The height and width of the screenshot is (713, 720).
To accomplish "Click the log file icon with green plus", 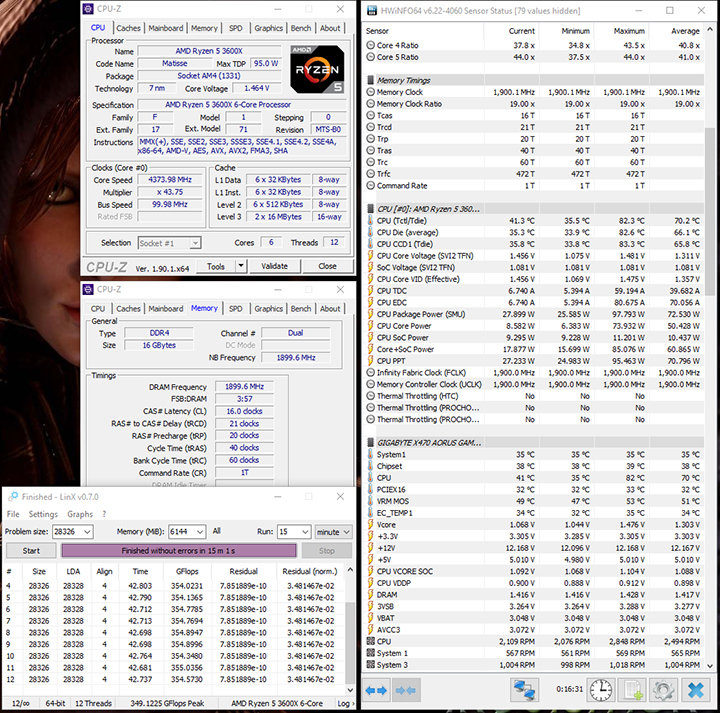I will [632, 691].
